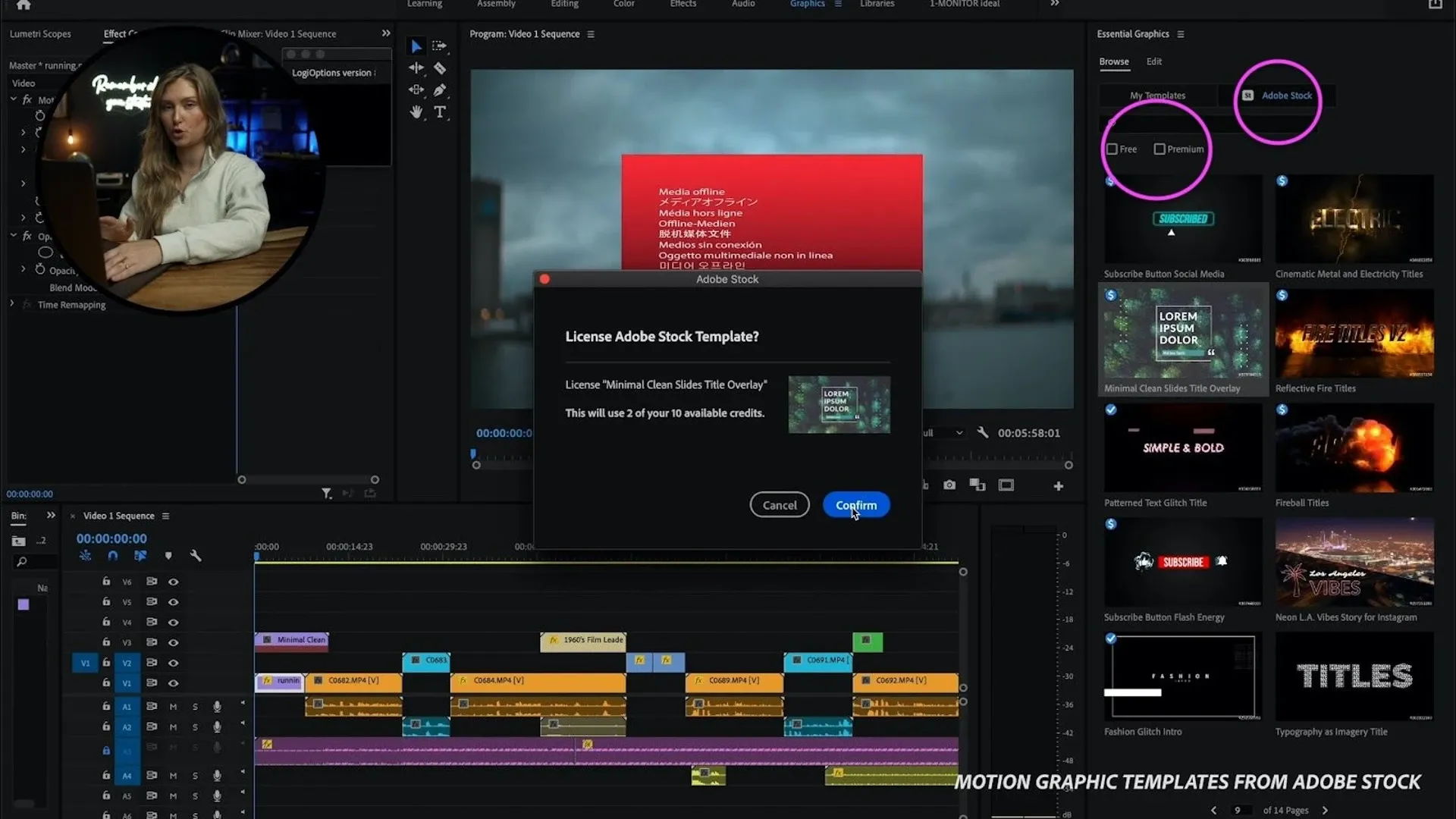Screen dimensions: 1456x819
Task: Open Program monitor panel menu
Action: click(x=591, y=34)
